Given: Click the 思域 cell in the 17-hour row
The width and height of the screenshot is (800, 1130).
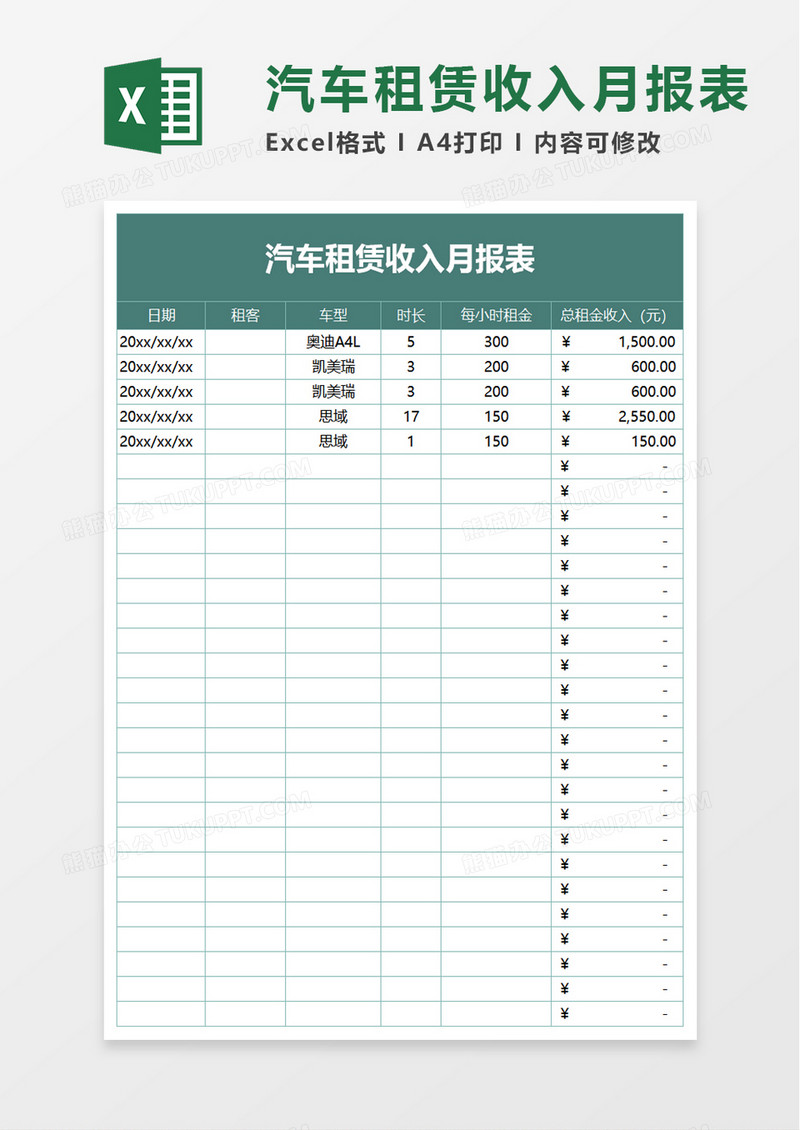Looking at the screenshot, I should pyautogui.click(x=333, y=417).
